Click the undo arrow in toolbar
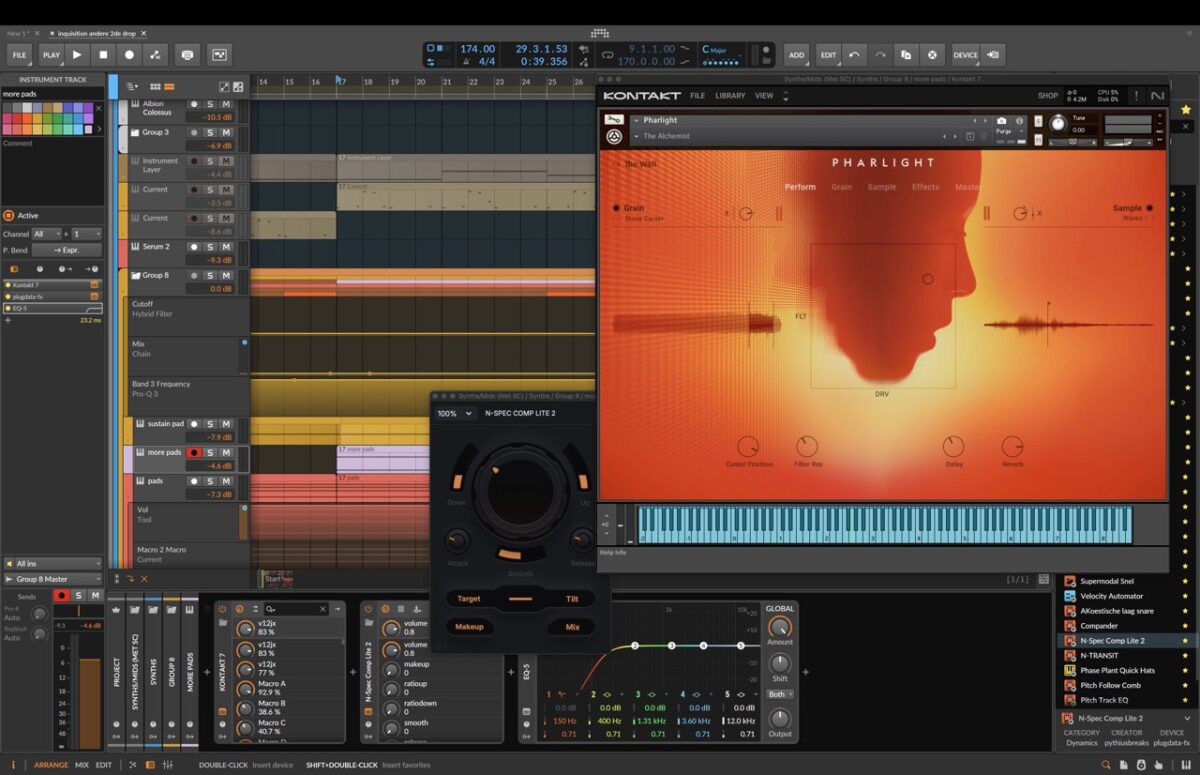Screen dimensions: 1200x775 (853, 55)
